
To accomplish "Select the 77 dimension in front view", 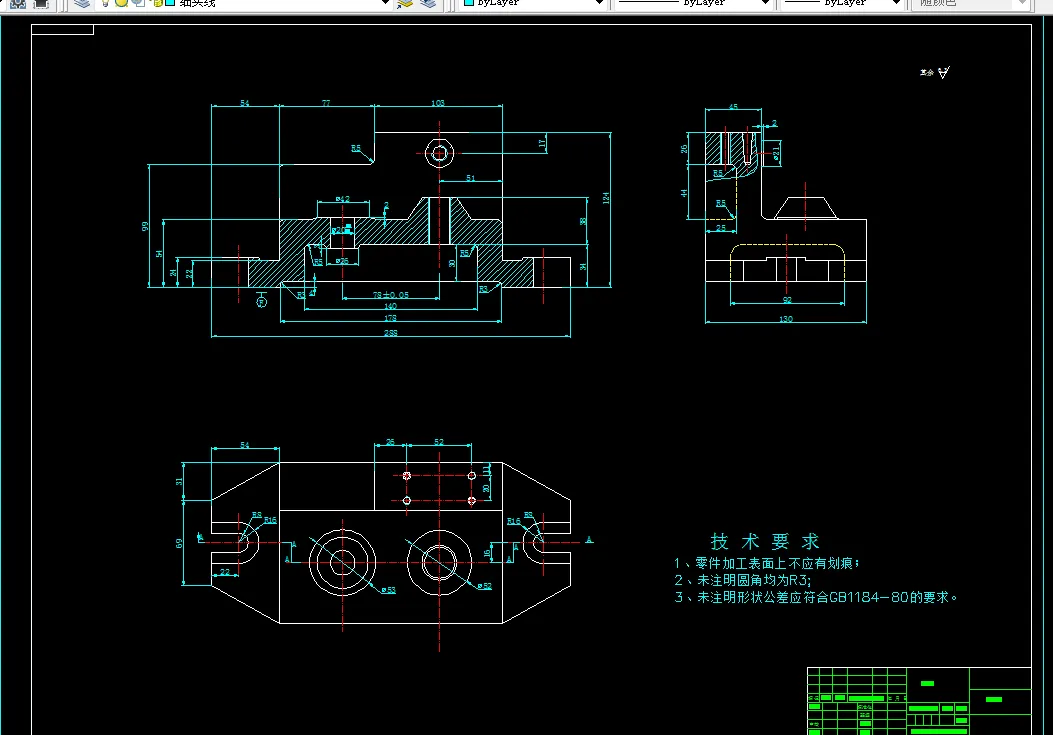I will tap(326, 103).
